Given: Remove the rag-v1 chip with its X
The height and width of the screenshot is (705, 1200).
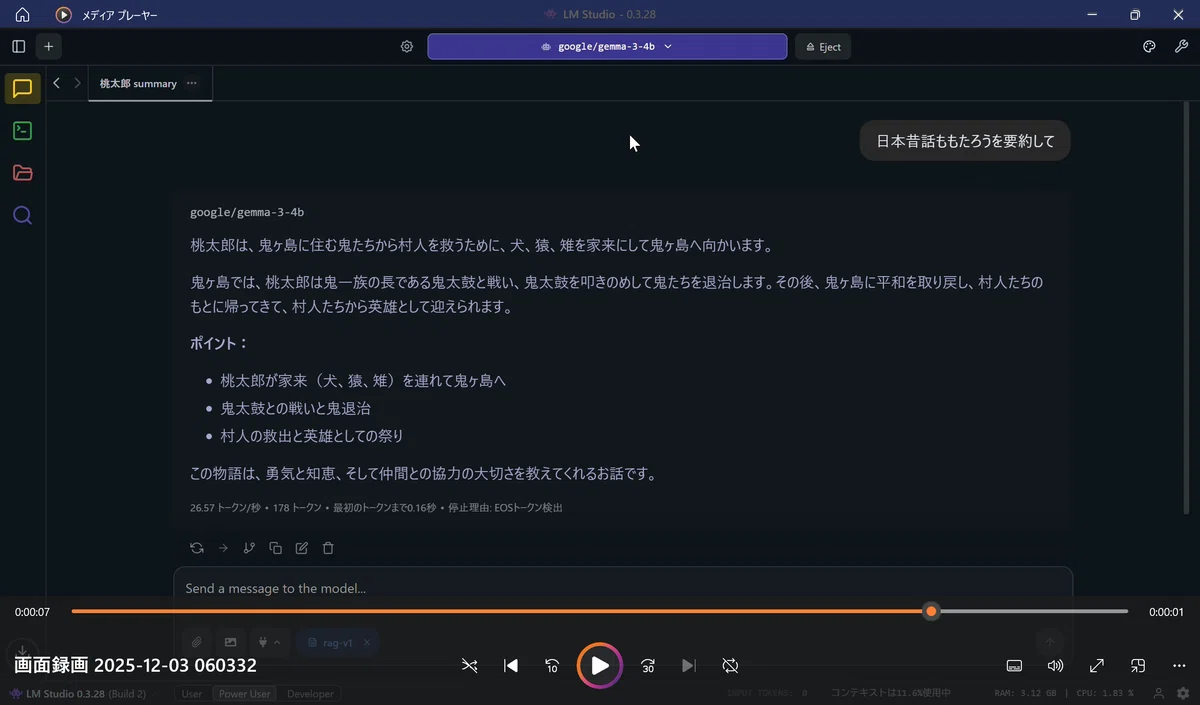Looking at the screenshot, I should tap(367, 642).
